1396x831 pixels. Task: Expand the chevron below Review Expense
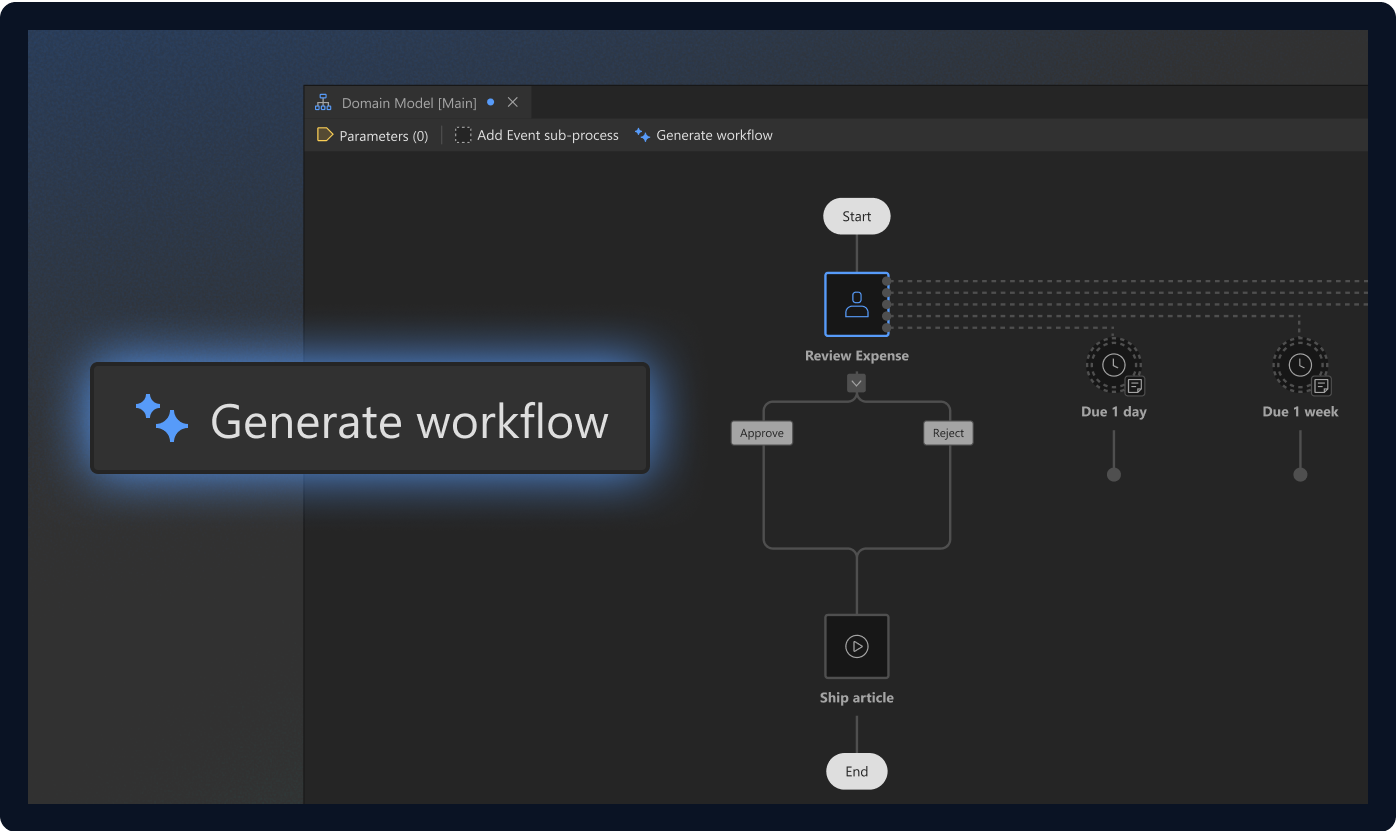pyautogui.click(x=856, y=383)
